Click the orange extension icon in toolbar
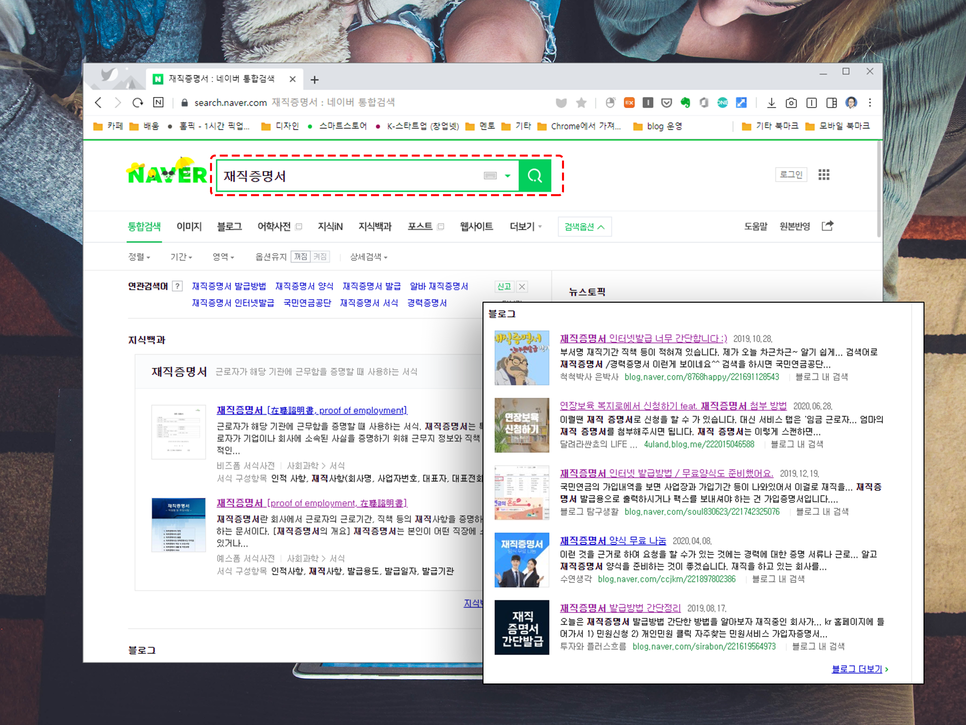Screen dimensions: 966x725 click(629, 103)
